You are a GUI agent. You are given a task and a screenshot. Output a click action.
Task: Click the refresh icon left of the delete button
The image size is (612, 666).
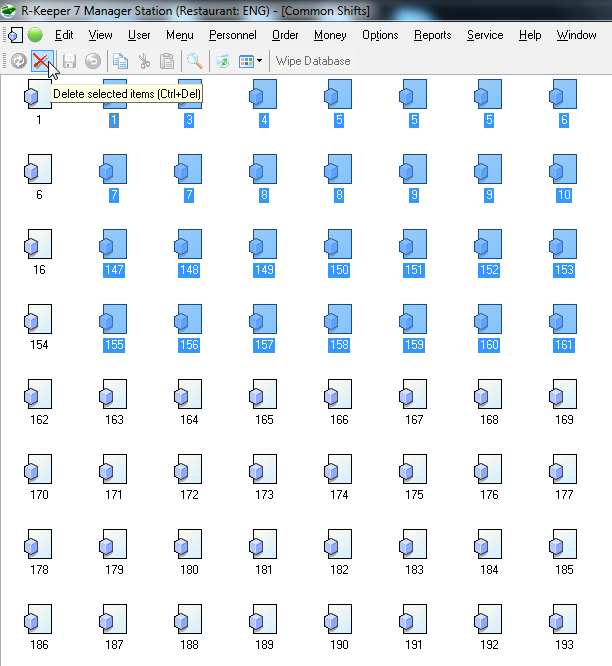pyautogui.click(x=18, y=61)
